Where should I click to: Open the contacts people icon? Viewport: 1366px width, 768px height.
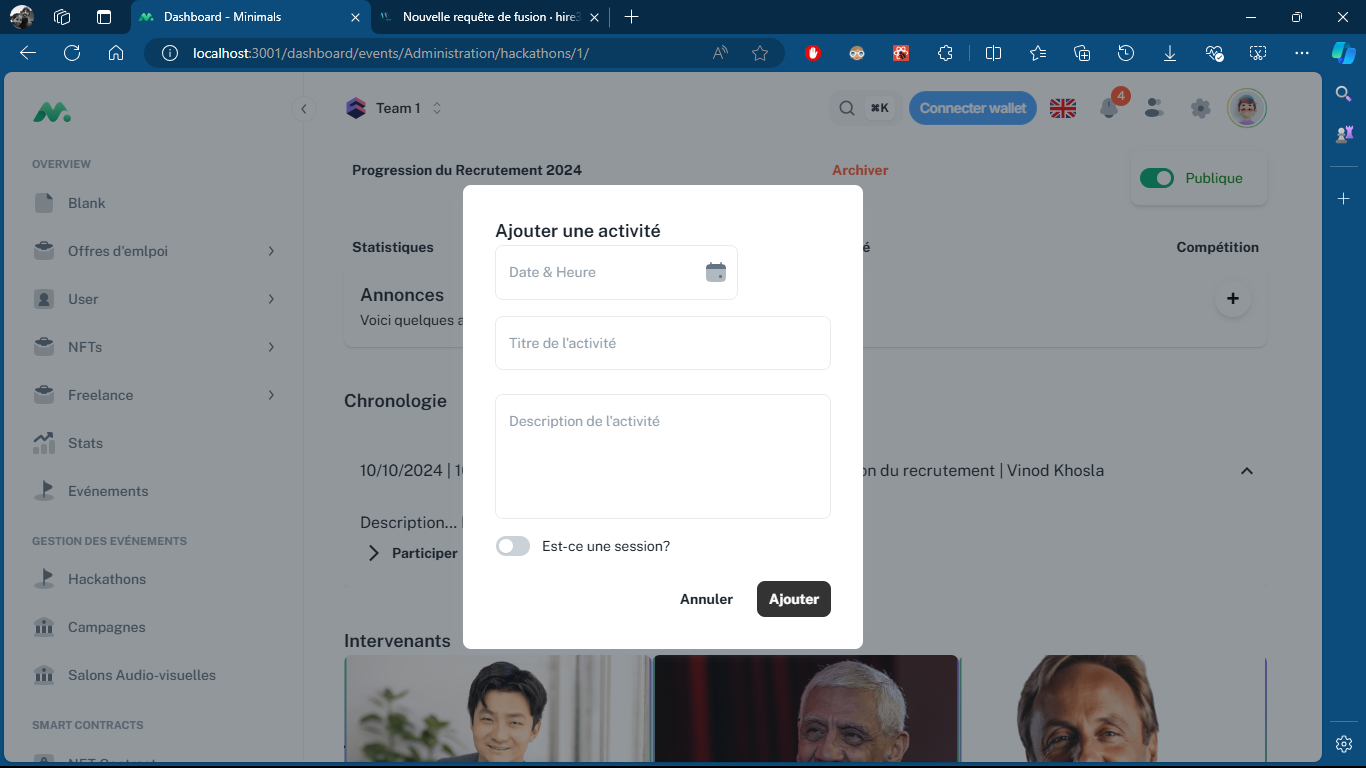(1155, 108)
